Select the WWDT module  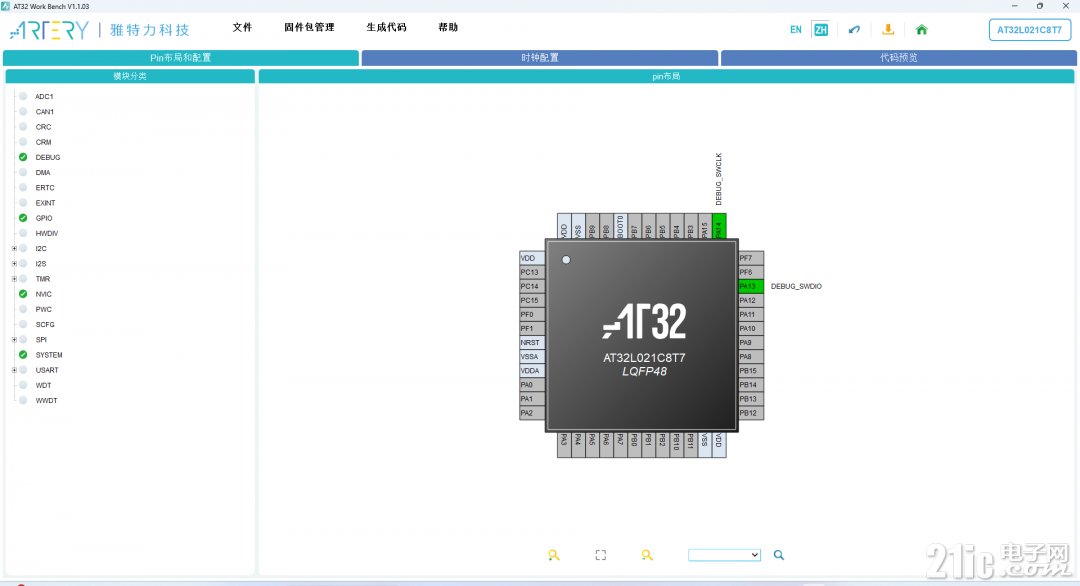click(x=46, y=400)
